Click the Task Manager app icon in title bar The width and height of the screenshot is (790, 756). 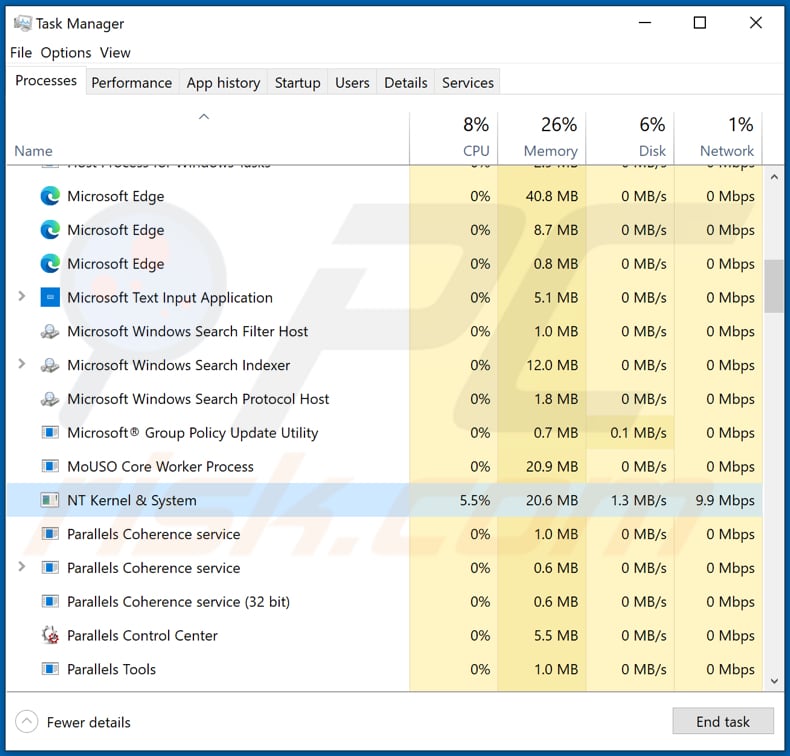click(22, 23)
